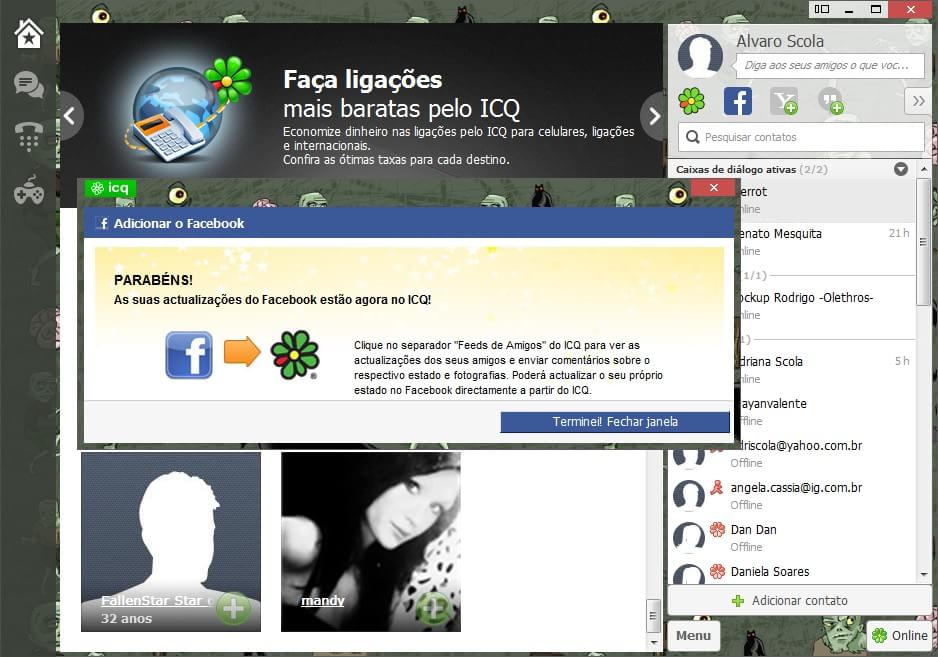
Task: Expand more networks double-chevron button
Action: pyautogui.click(x=918, y=101)
